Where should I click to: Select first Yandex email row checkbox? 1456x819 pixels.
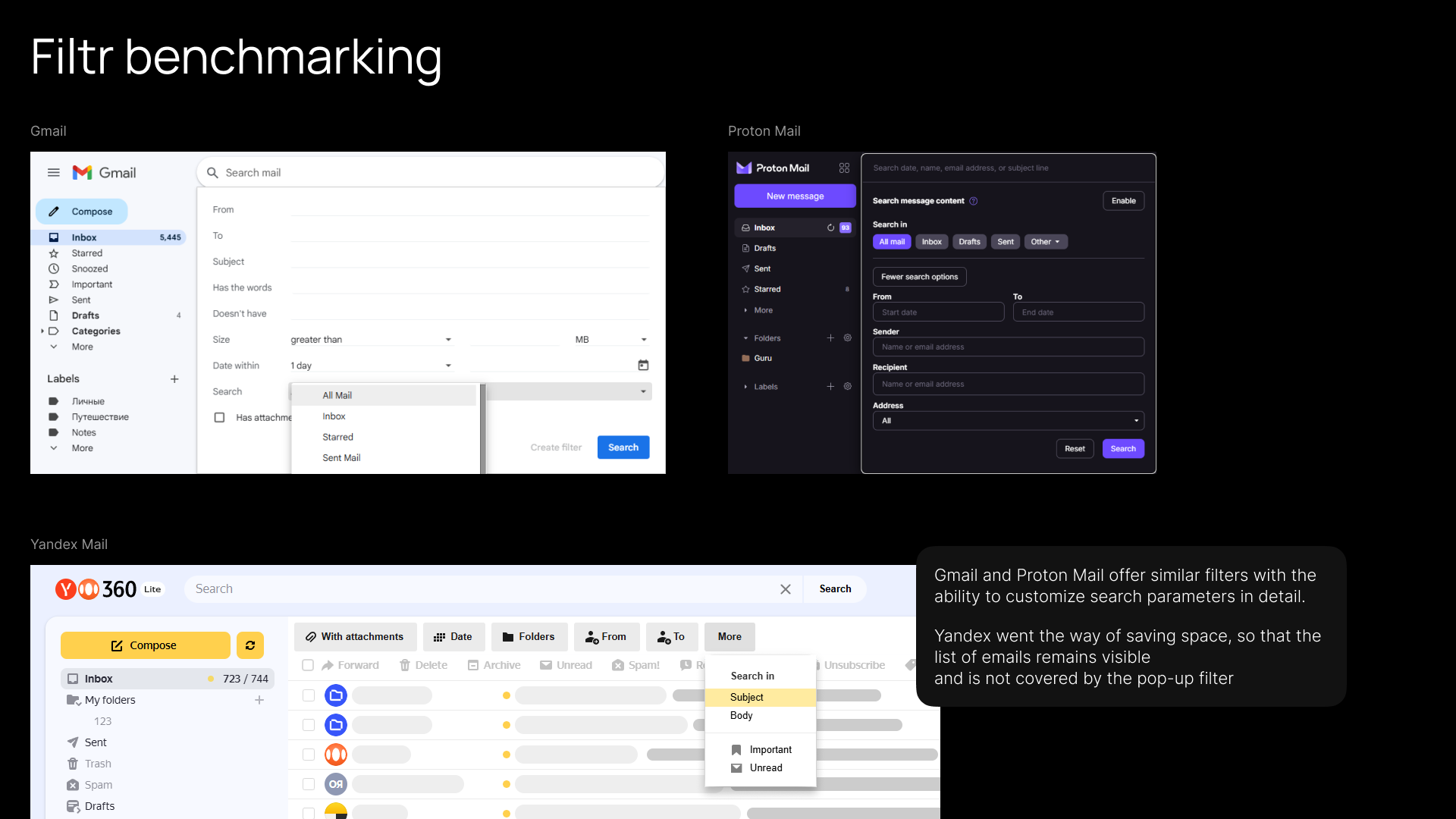pos(308,695)
